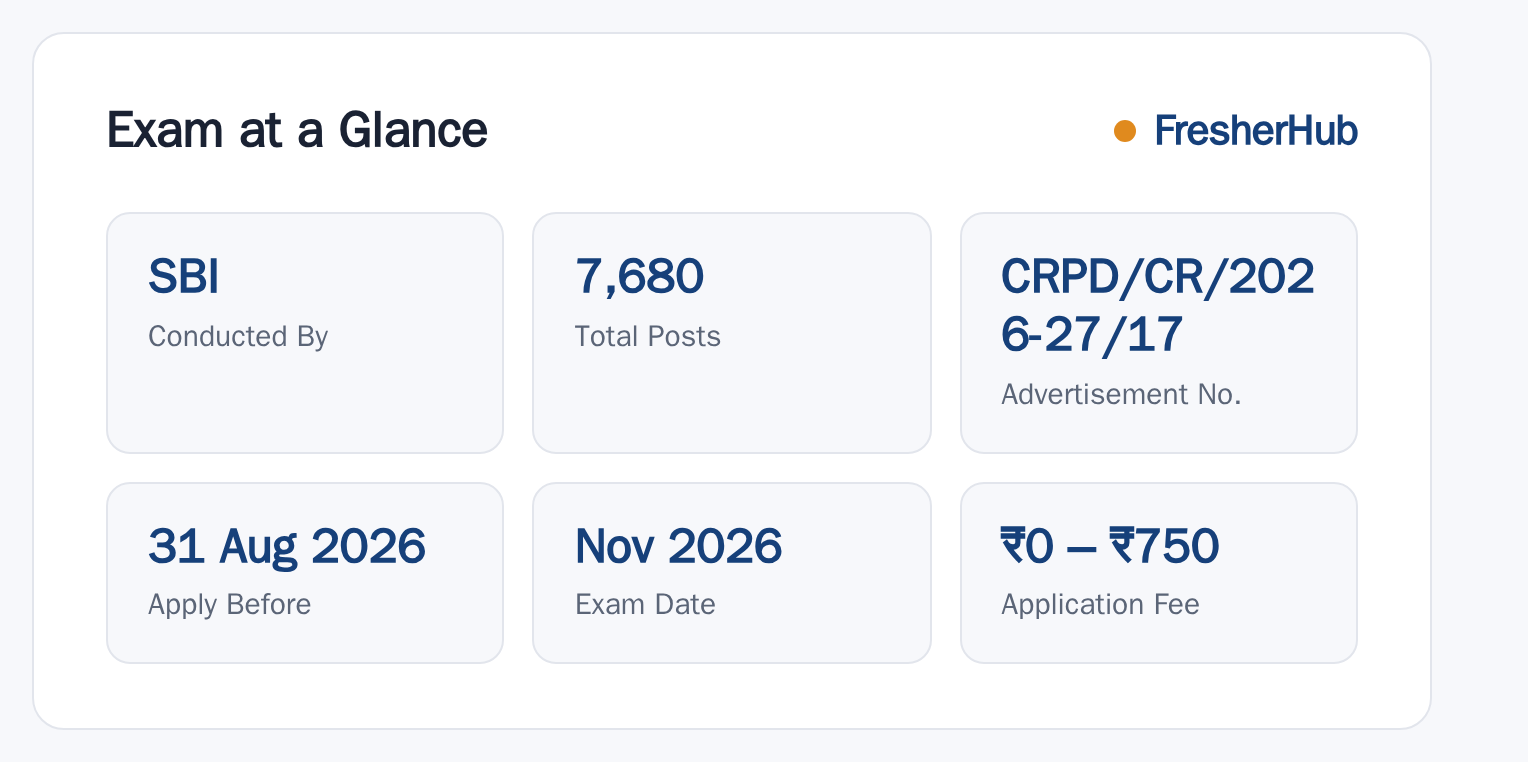Click the 'Total Posts' label
Image resolution: width=1528 pixels, height=762 pixels.
[x=648, y=336]
